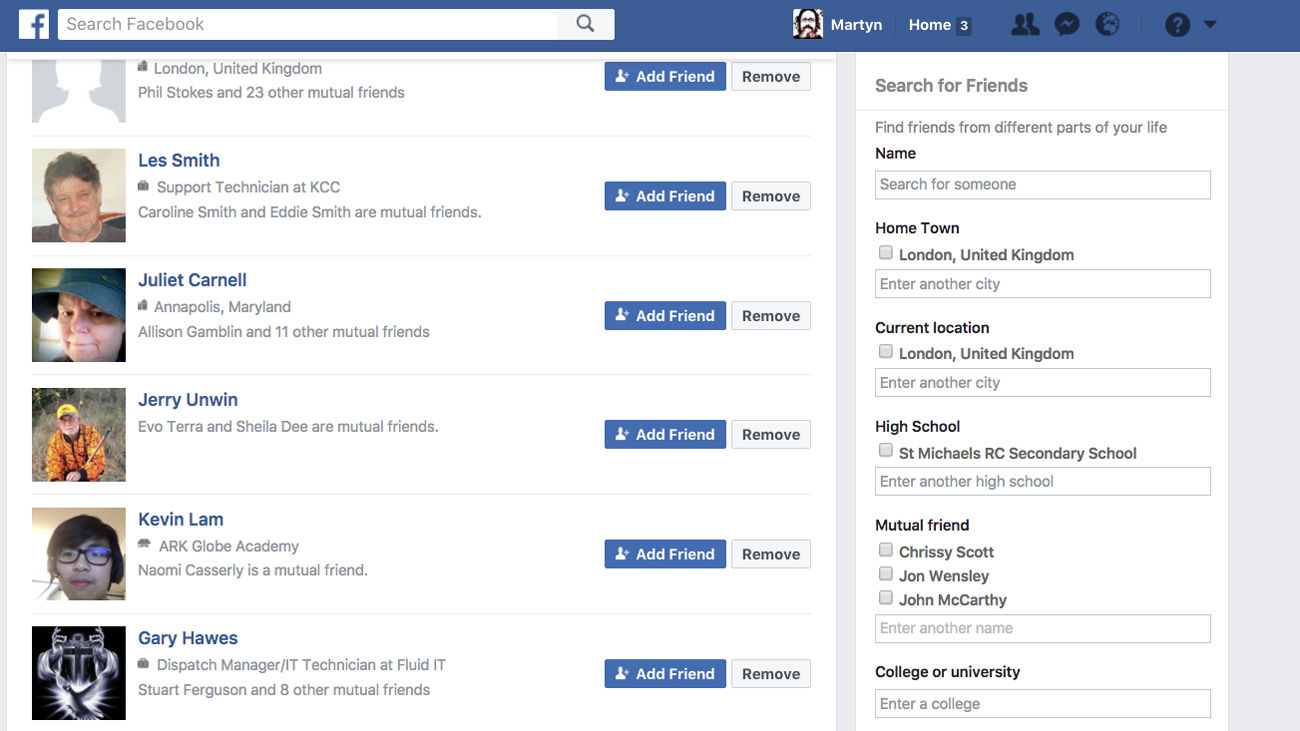Image resolution: width=1300 pixels, height=731 pixels.
Task: Open Gary Hawes's profile photo
Action: [x=79, y=673]
